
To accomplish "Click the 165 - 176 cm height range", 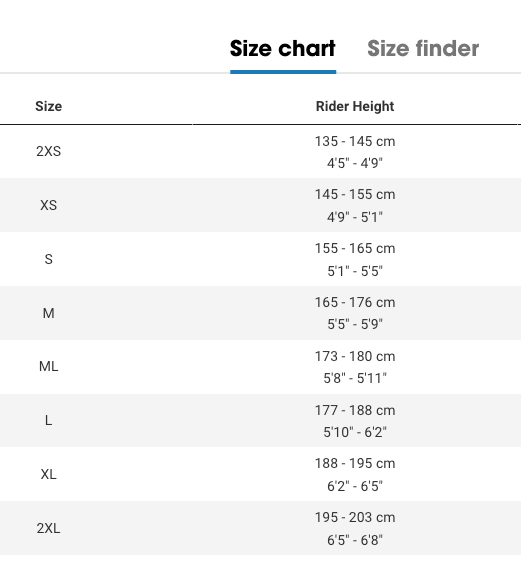I will [355, 302].
